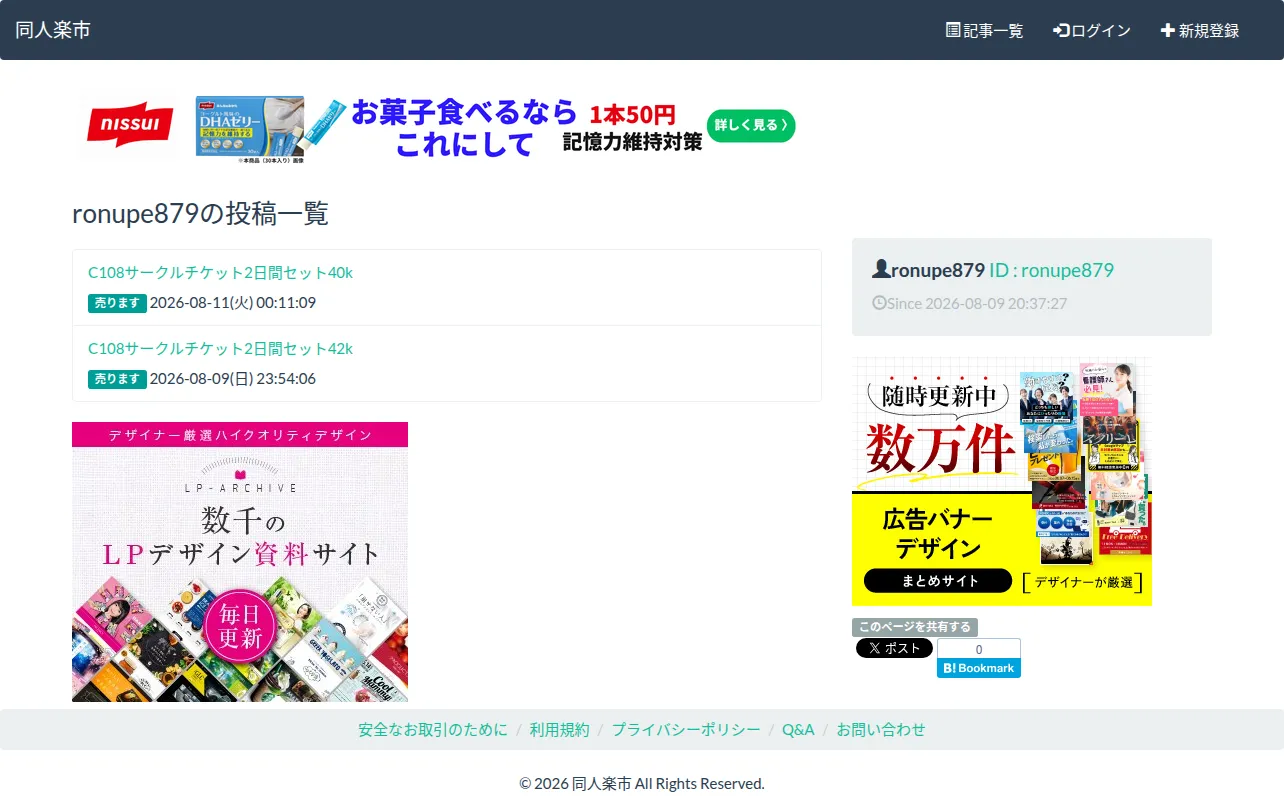Open the Nissui DHA banner 詳しく見る button

[751, 126]
